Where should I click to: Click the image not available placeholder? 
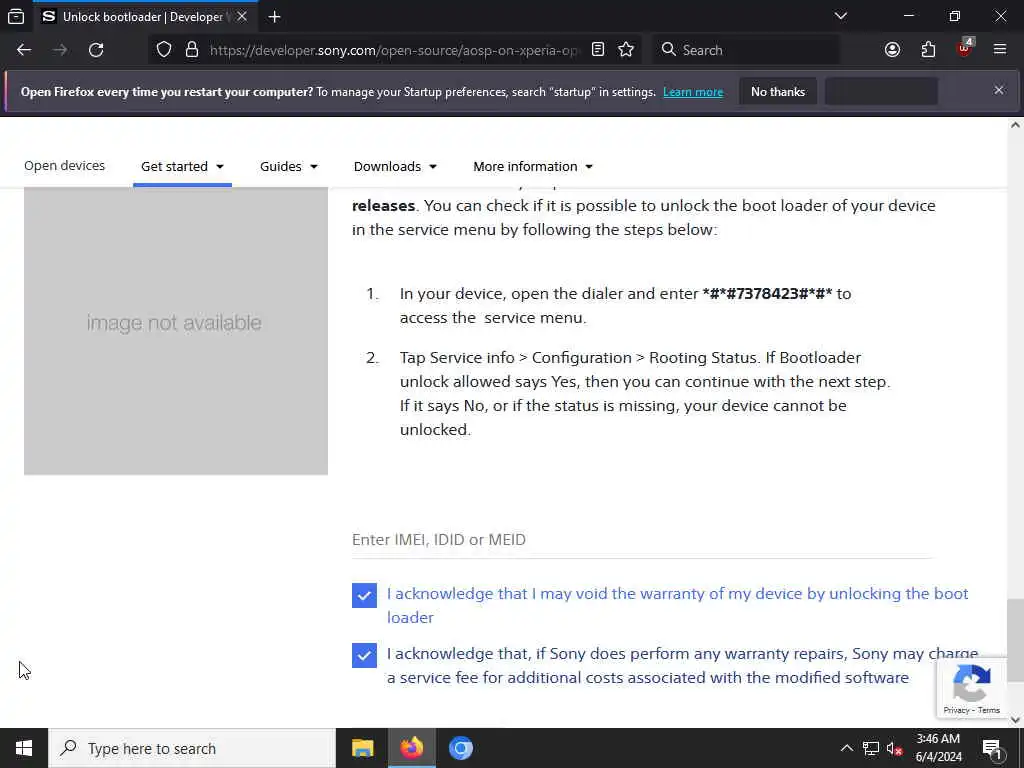click(176, 330)
